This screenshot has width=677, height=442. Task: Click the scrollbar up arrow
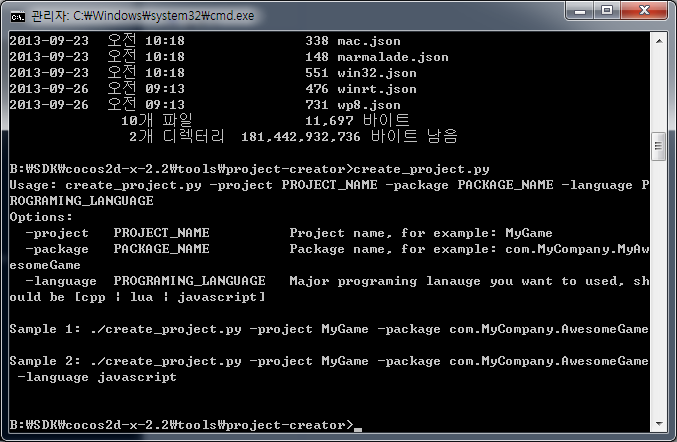click(659, 41)
